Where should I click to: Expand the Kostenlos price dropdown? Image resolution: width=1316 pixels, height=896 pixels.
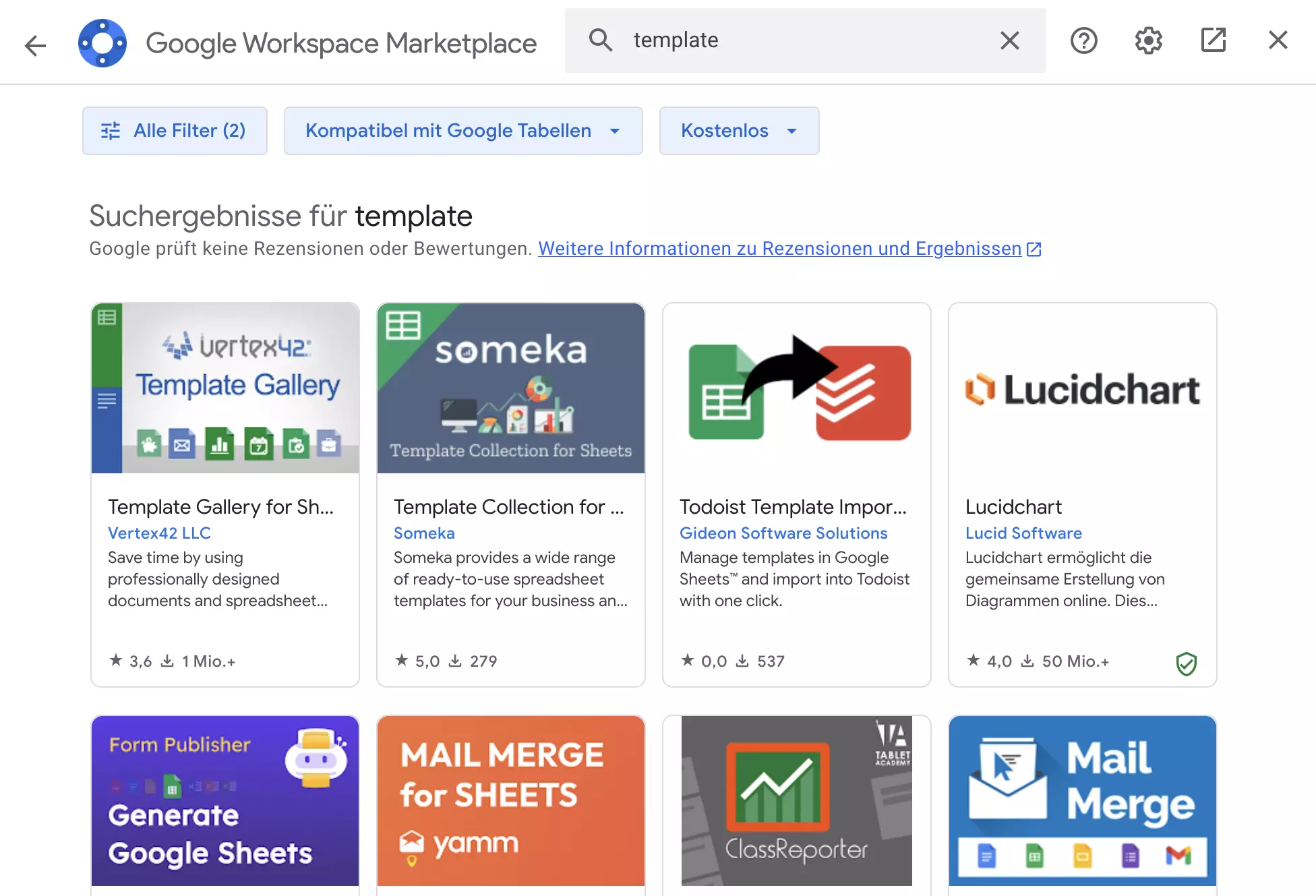click(x=739, y=131)
